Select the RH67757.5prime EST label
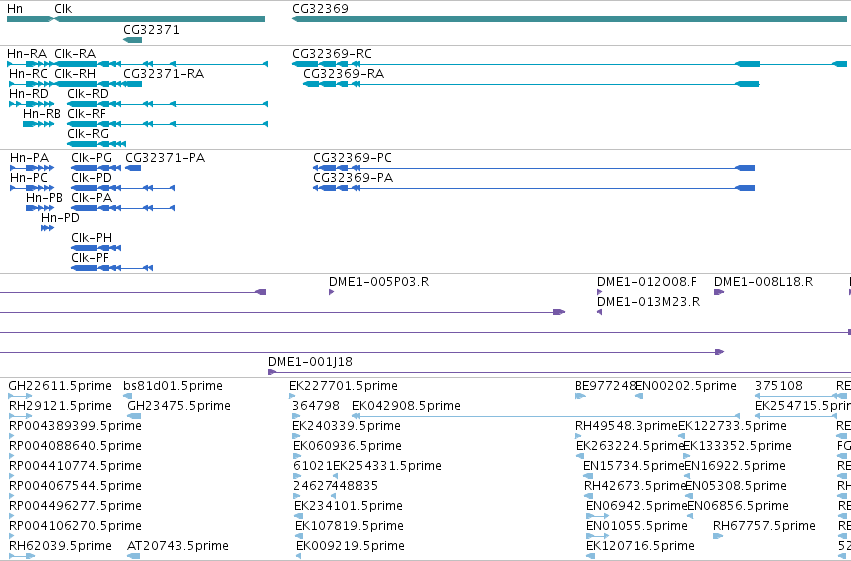 coord(764,527)
